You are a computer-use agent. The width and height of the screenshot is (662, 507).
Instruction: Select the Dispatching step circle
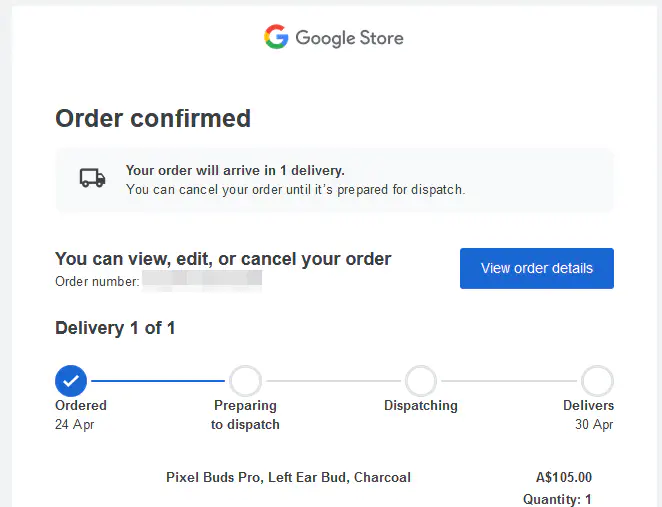[x=421, y=381]
